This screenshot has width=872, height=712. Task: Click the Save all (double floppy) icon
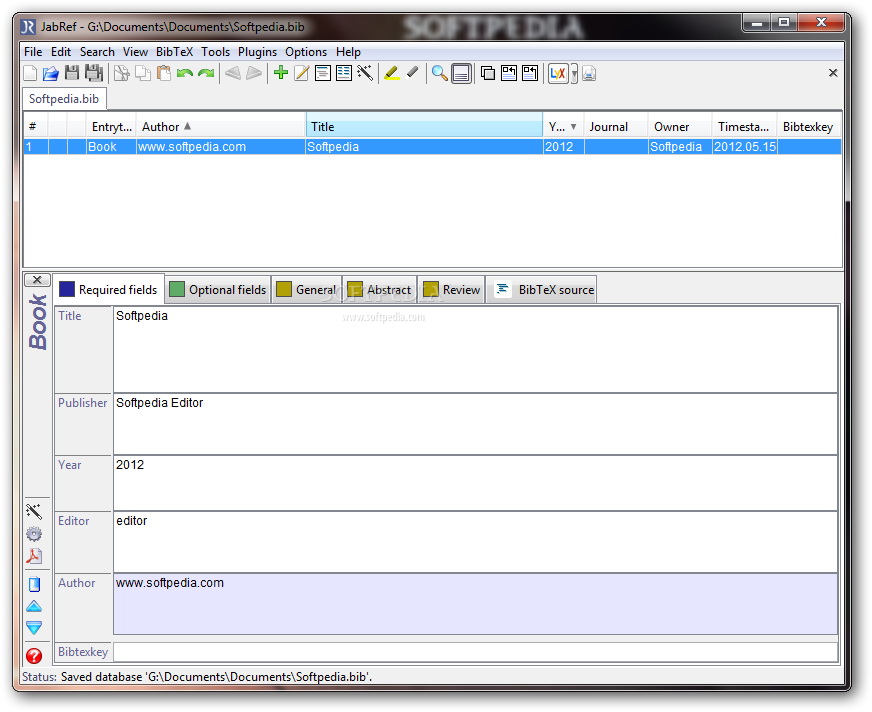pyautogui.click(x=93, y=73)
